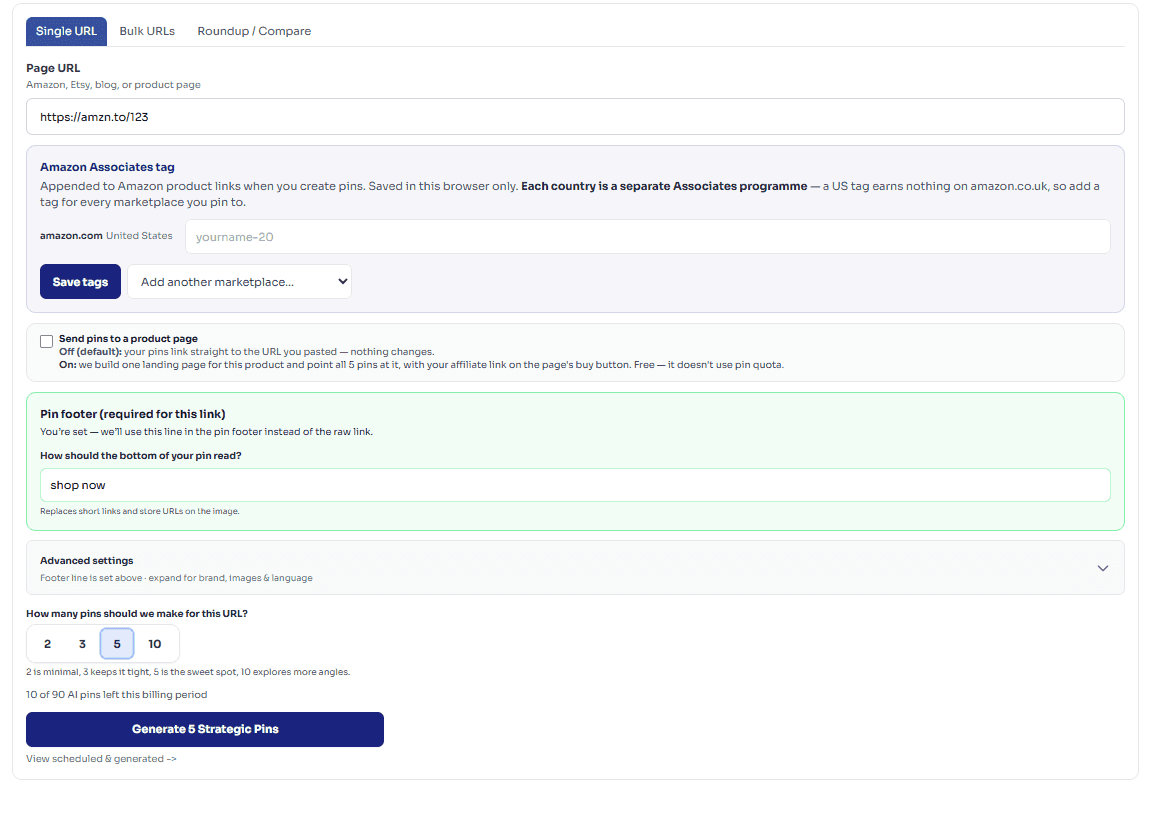This screenshot has height=837, width=1167.
Task: Click the Save tags button
Action: point(80,282)
